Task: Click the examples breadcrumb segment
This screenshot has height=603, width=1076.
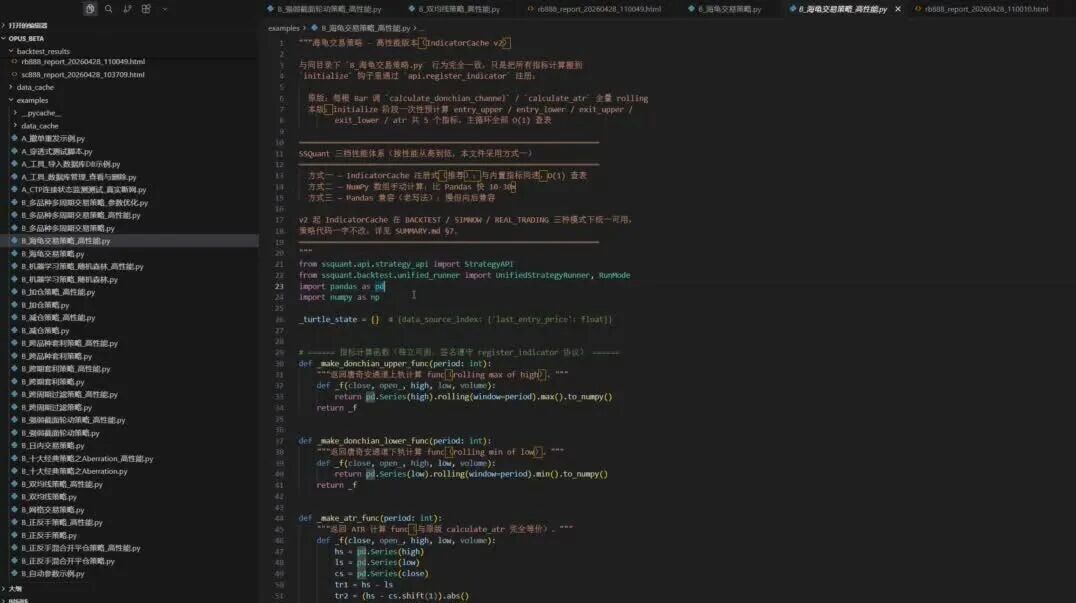Action: (283, 28)
